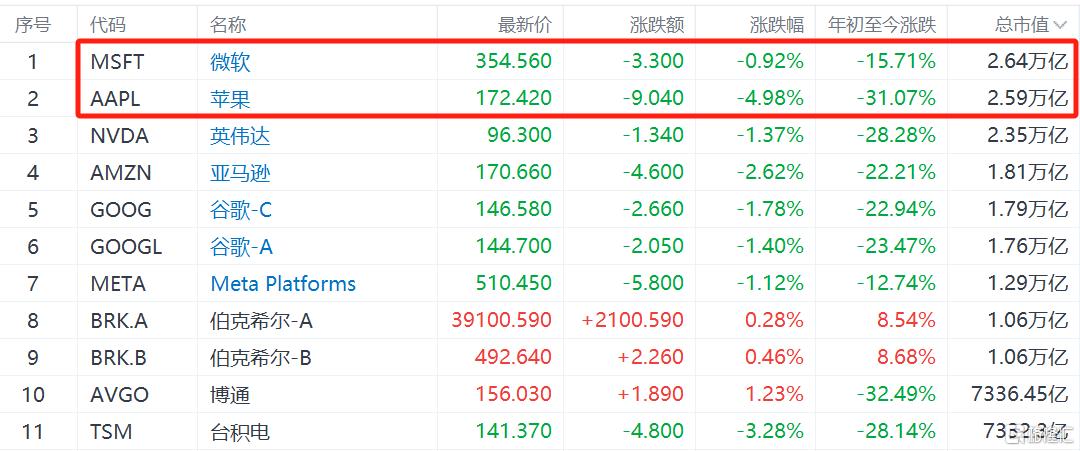Open the 谷歌-A stock link
1080x451 pixels.
point(241,247)
